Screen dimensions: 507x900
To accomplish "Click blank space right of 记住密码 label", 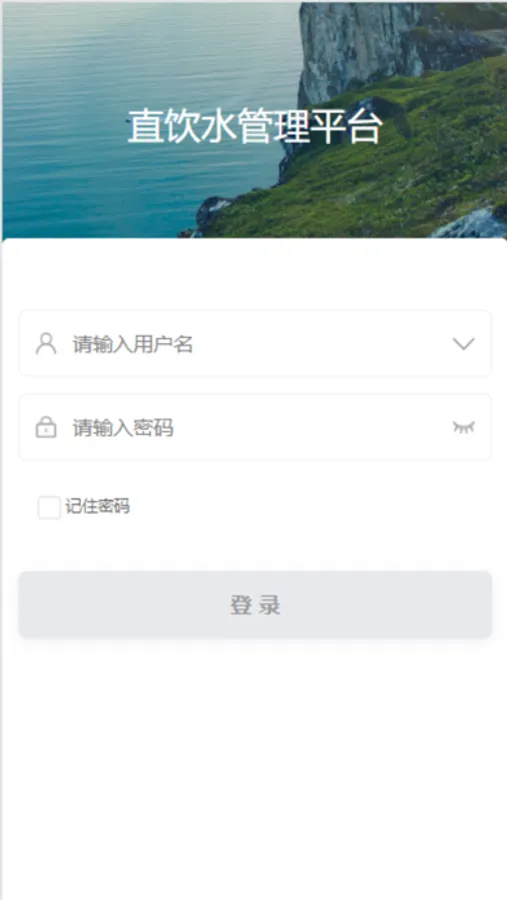I will (310, 507).
